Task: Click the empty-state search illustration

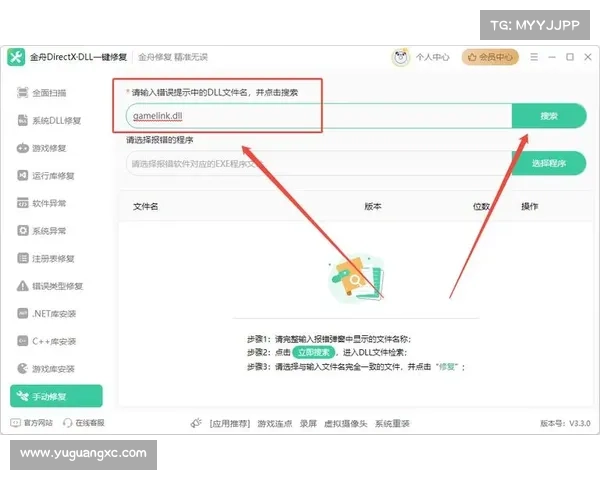Action: click(356, 278)
